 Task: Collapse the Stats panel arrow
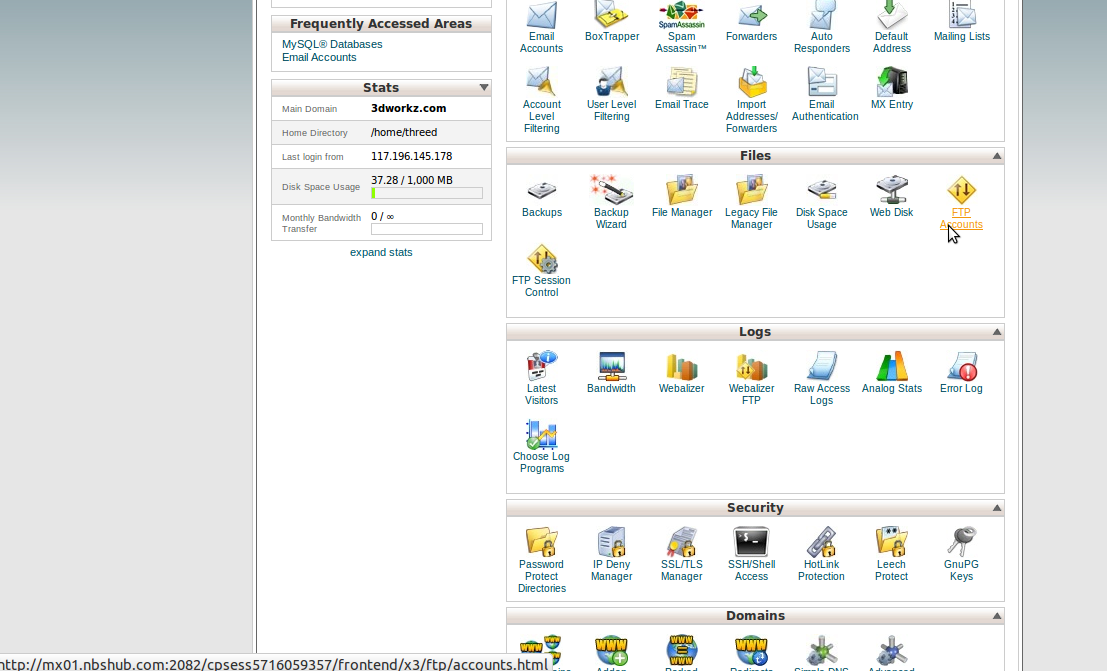point(484,88)
